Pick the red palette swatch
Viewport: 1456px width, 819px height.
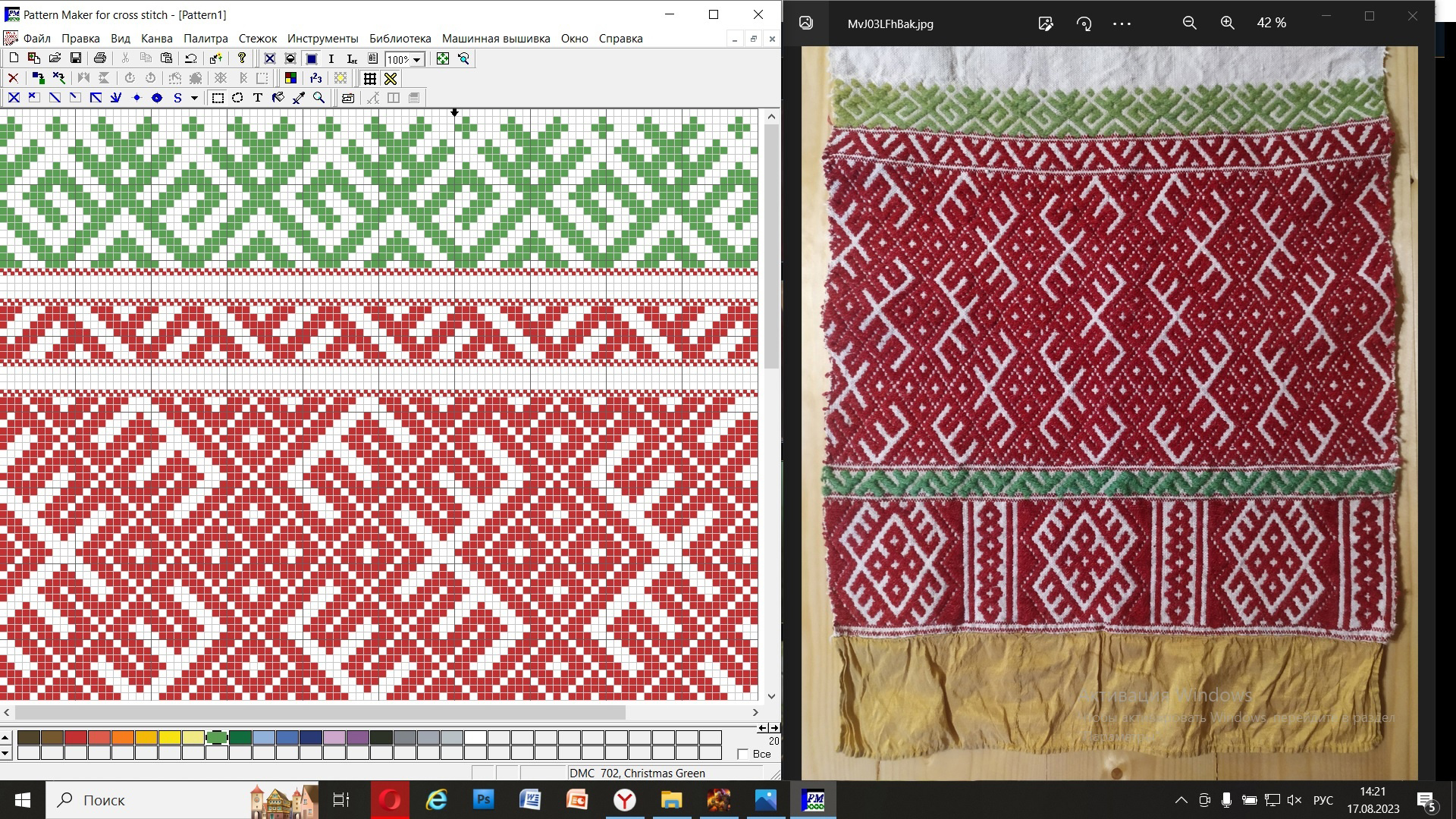pos(76,737)
